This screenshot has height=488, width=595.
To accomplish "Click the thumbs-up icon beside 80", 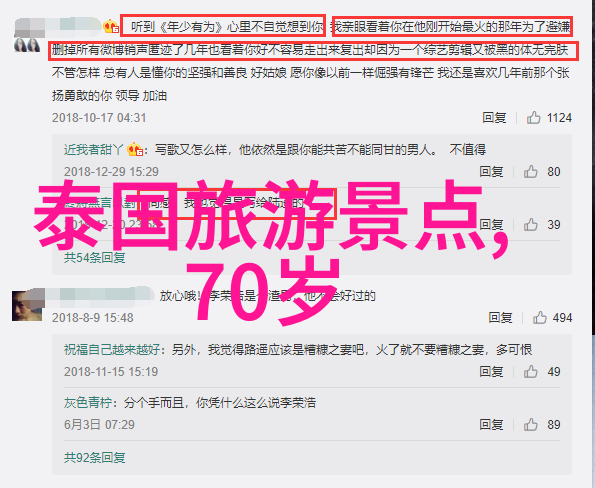I will click(531, 172).
